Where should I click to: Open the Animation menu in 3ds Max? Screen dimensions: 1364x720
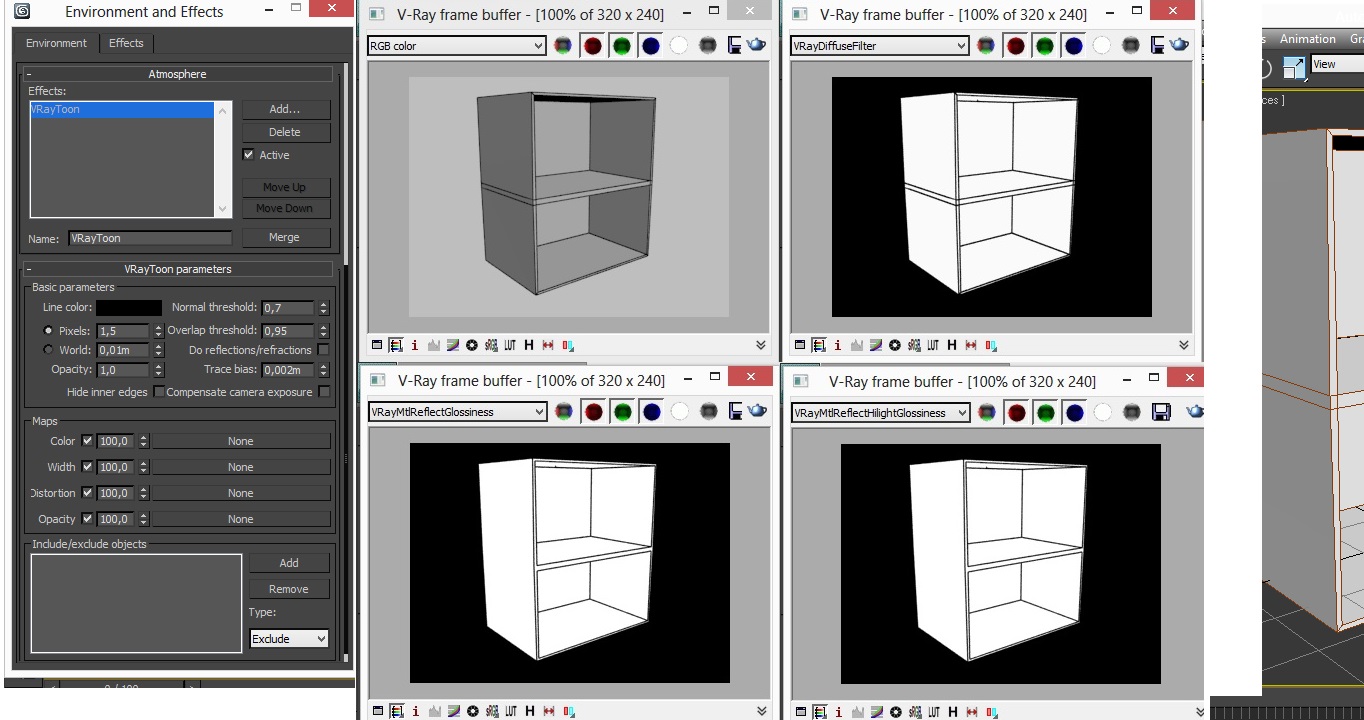(x=1308, y=39)
